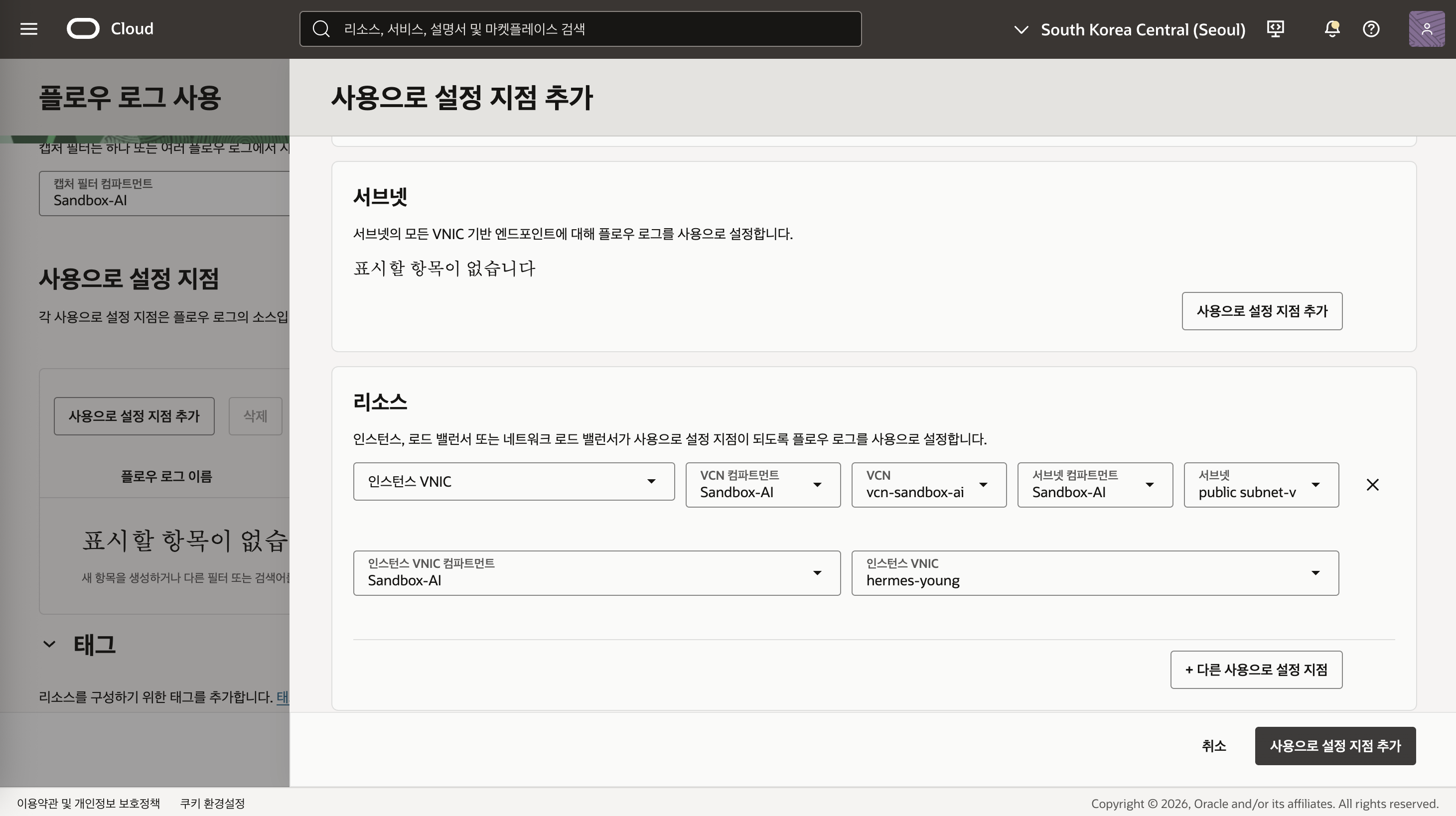Viewport: 1456px width, 816px height.
Task: Open the VCN 컴파트먼트 dropdown
Action: pyautogui.click(x=763, y=485)
